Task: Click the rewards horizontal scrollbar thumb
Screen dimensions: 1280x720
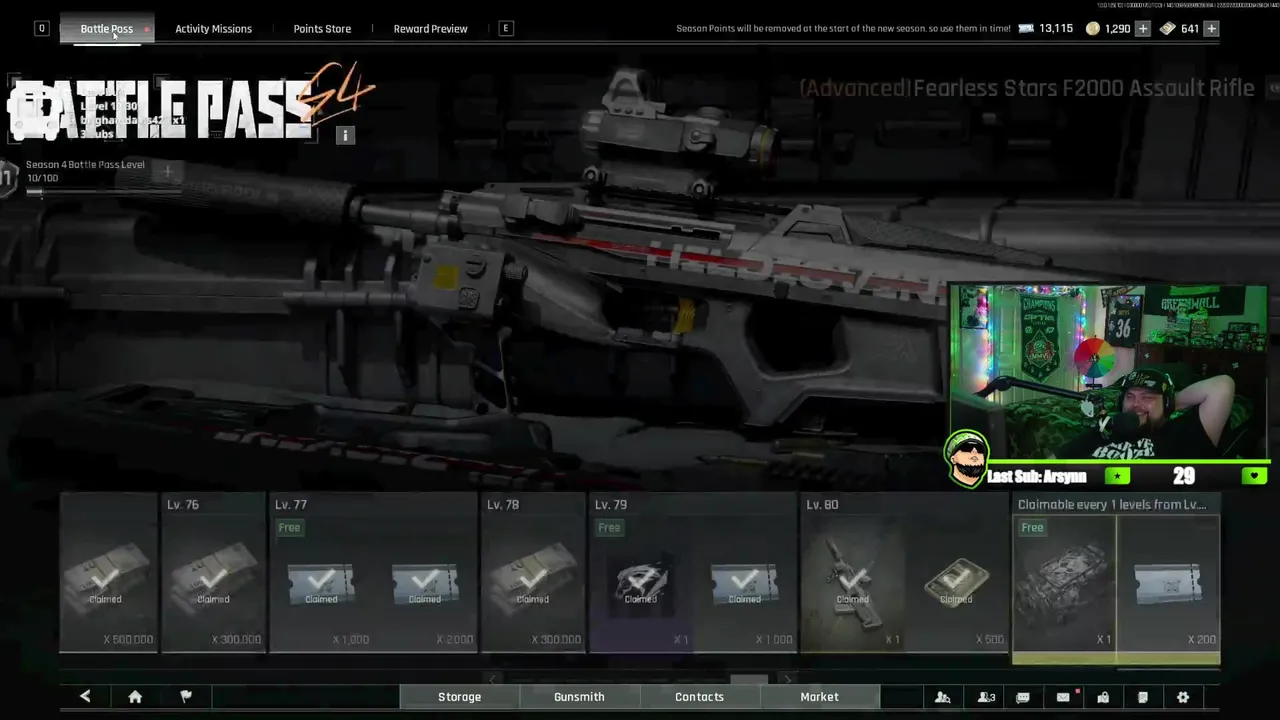Action: pyautogui.click(x=749, y=679)
